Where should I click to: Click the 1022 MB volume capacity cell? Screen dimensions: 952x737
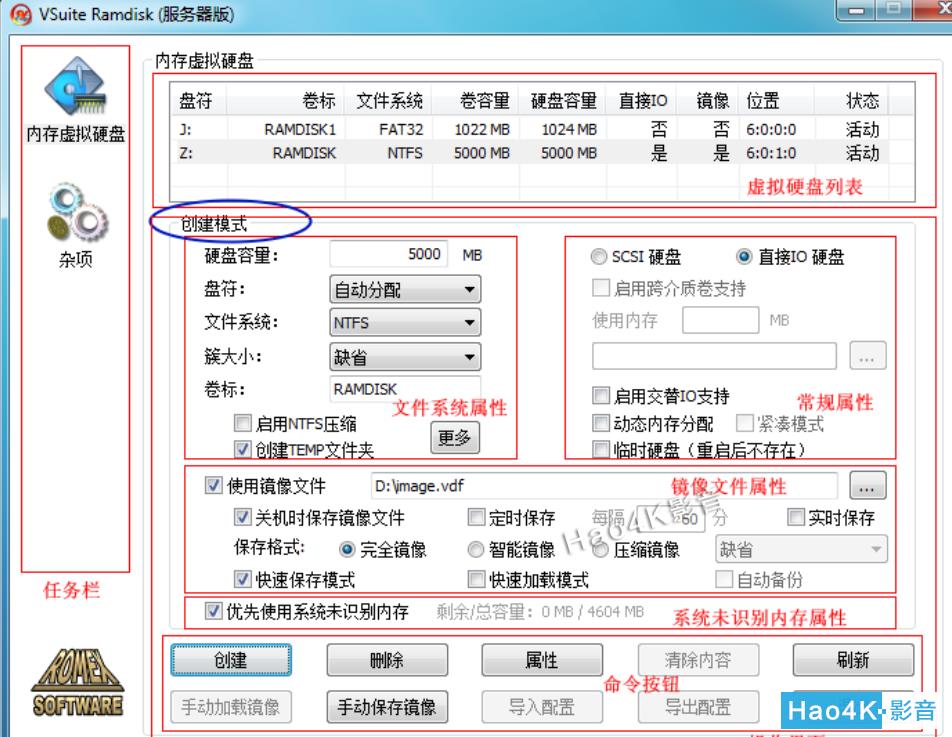482,129
